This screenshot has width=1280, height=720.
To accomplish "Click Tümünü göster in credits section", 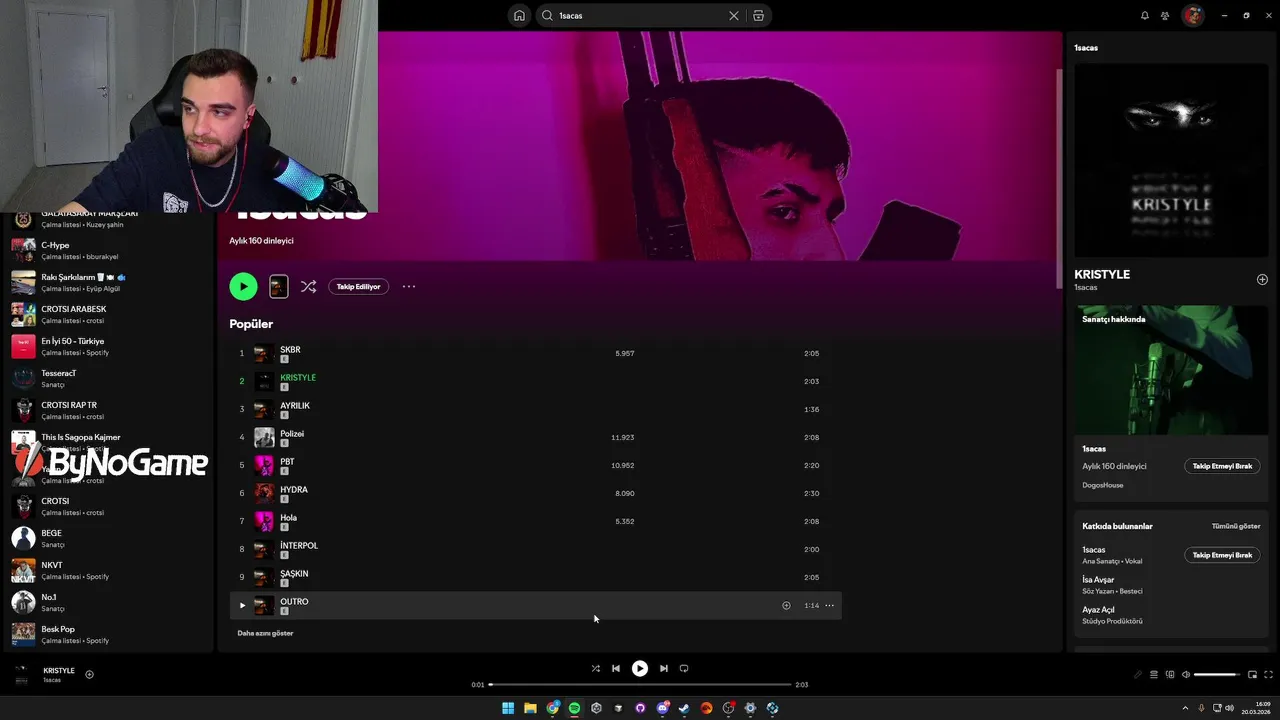I will click(1236, 526).
